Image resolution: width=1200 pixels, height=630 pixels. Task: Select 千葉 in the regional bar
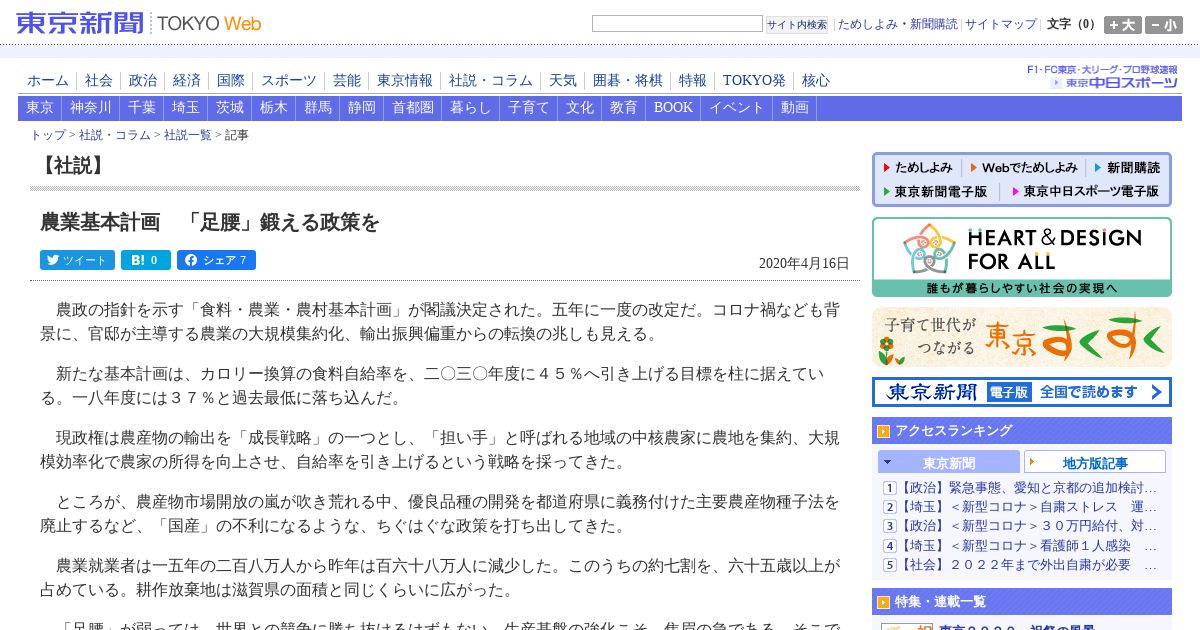point(142,108)
